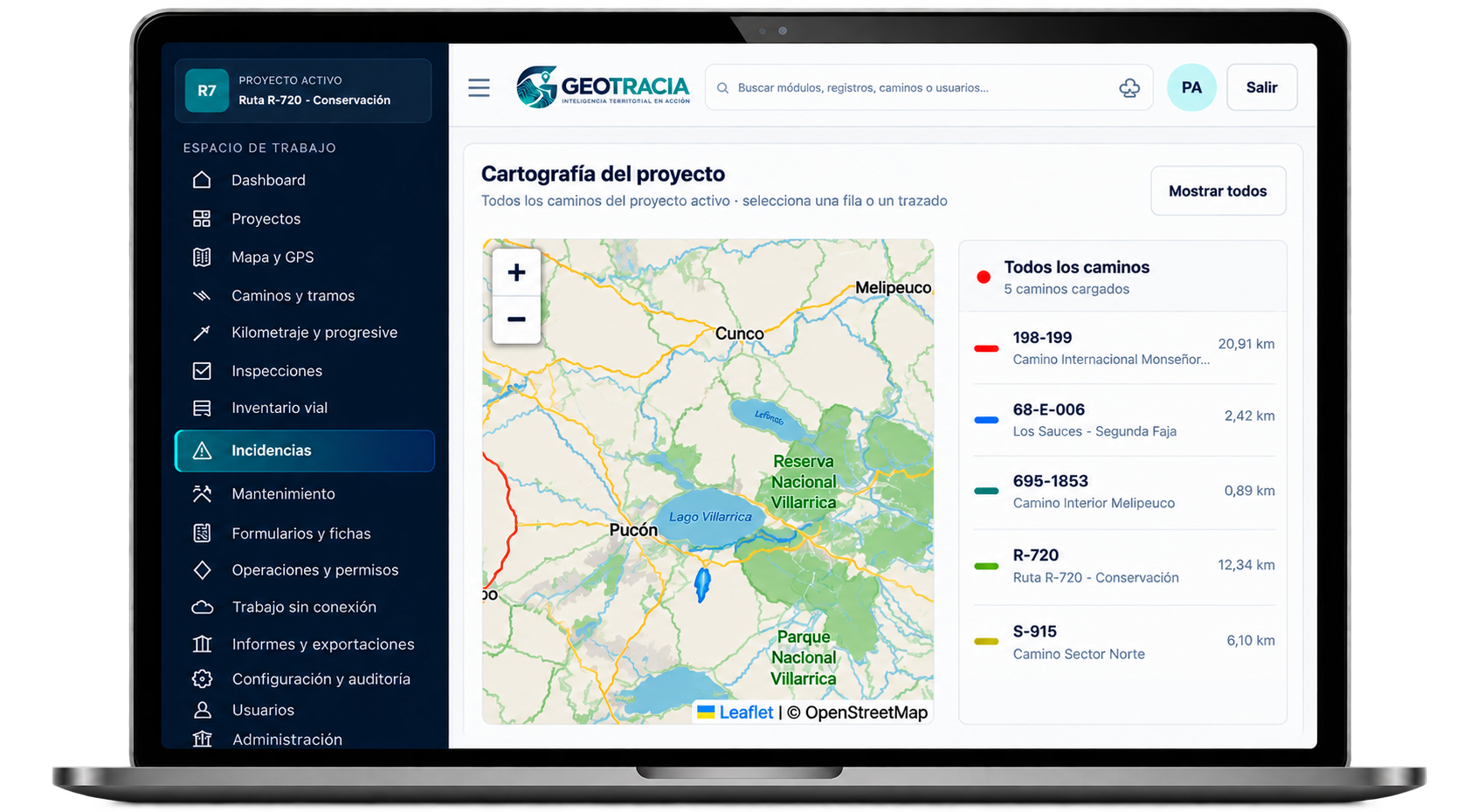This screenshot has width=1477, height=812.
Task: Click the Kilometraje y progresive icon
Action: coord(202,333)
